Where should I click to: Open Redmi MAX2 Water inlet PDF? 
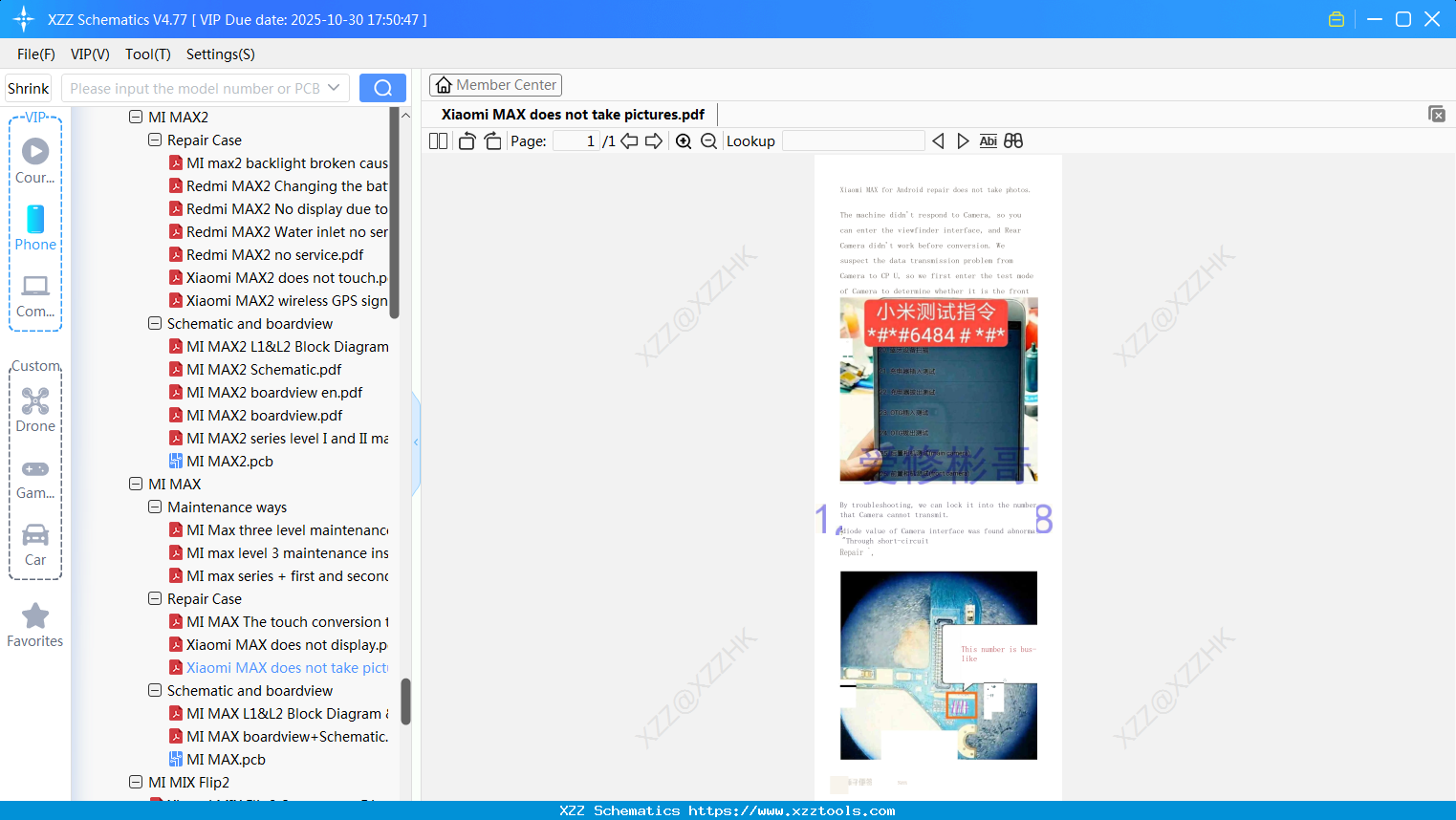click(x=278, y=232)
